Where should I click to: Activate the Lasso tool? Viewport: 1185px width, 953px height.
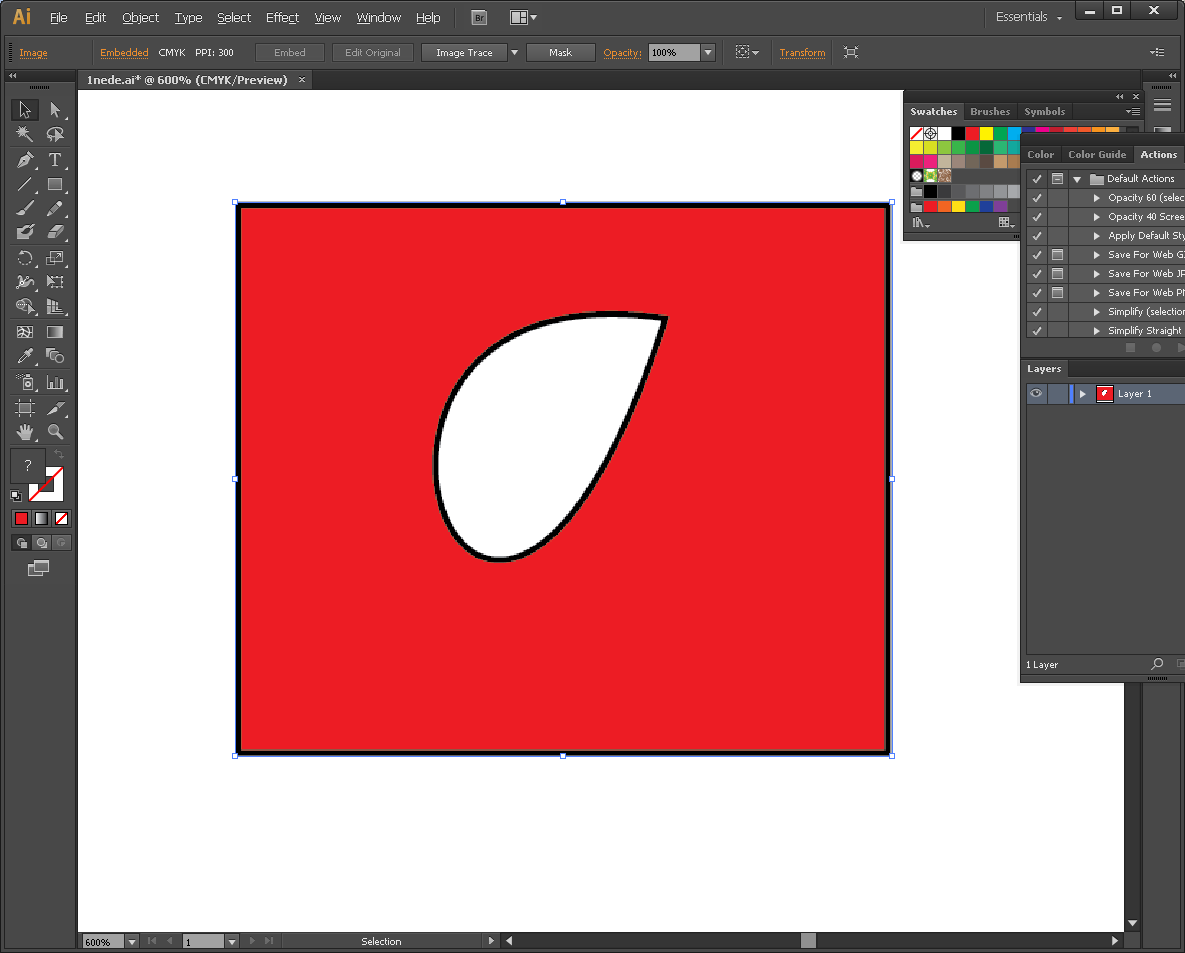point(55,135)
